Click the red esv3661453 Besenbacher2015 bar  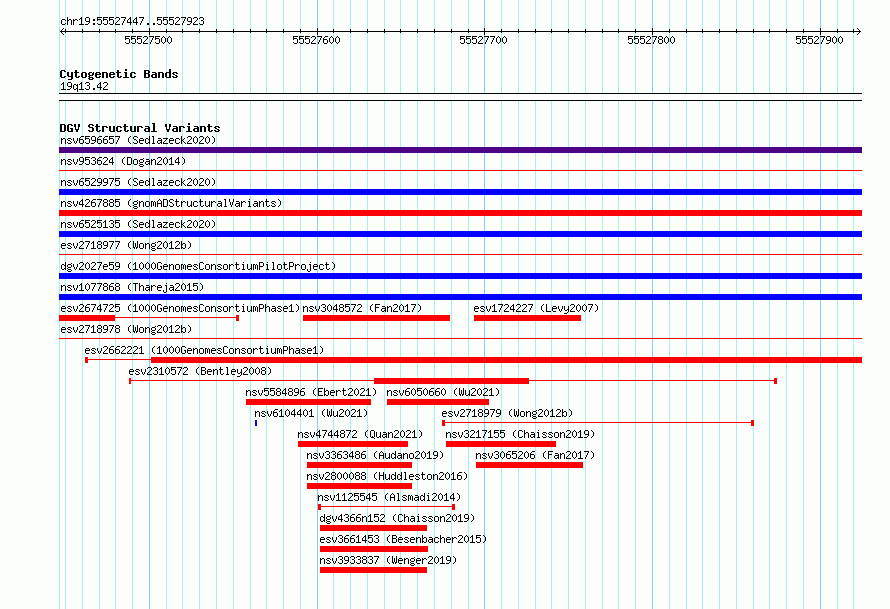(373, 549)
